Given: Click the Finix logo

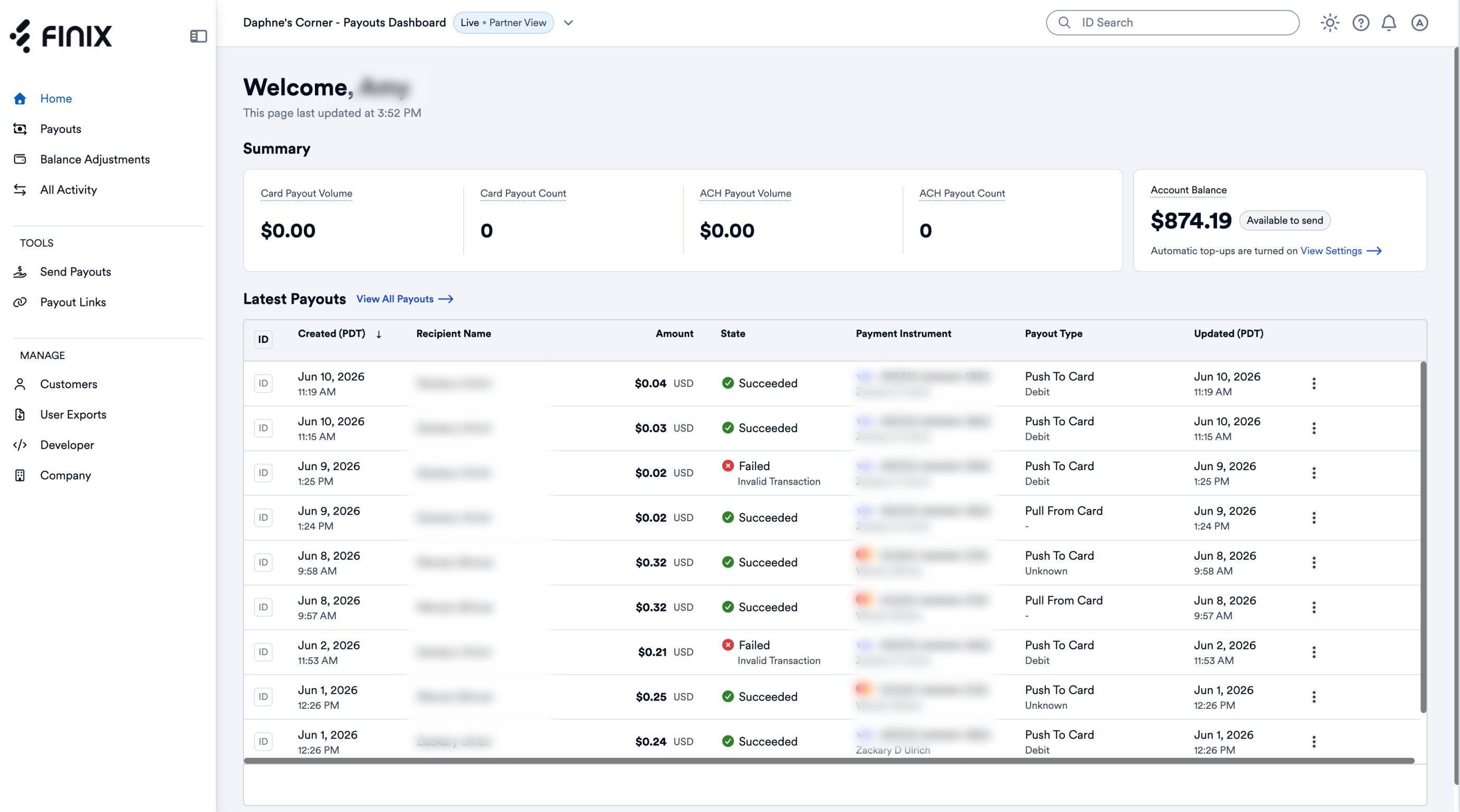Looking at the screenshot, I should tap(61, 35).
